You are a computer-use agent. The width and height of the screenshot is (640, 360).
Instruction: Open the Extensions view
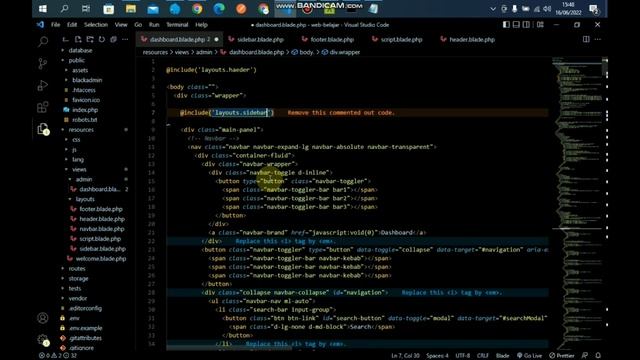click(43, 107)
